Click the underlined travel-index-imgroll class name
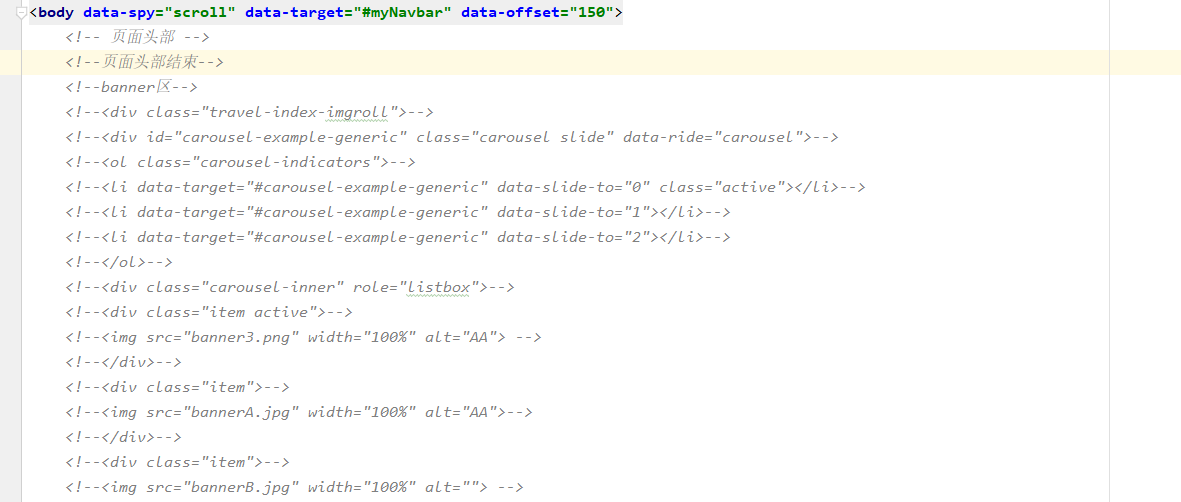This screenshot has width=1181, height=502. coord(296,112)
